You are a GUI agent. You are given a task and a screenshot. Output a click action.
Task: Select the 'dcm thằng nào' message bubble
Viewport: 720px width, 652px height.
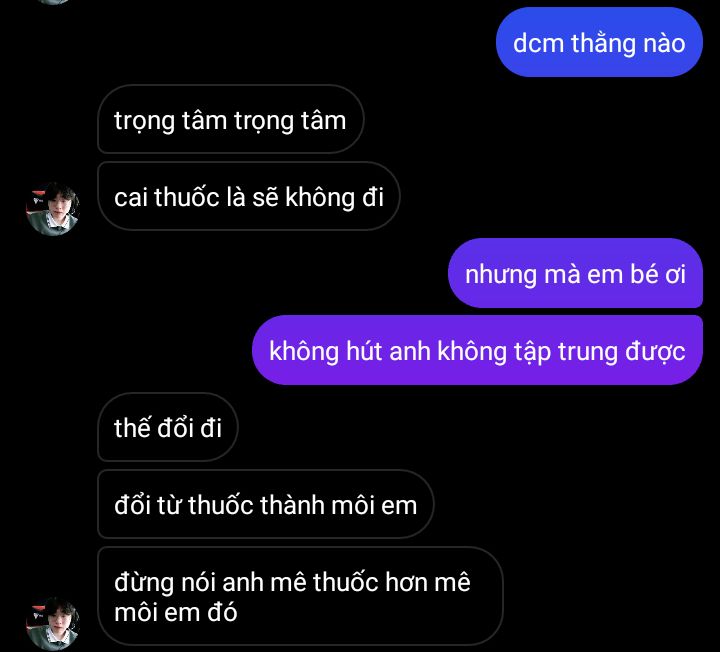point(599,42)
